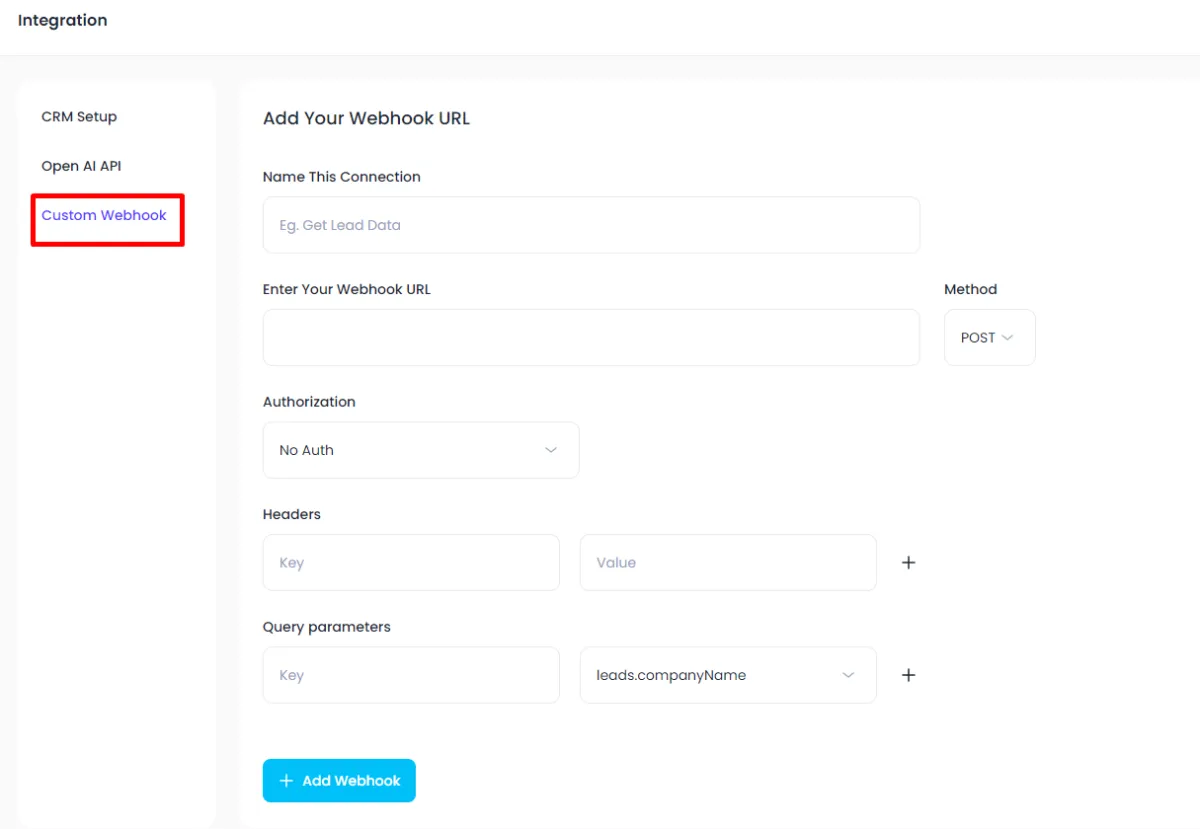The image size is (1200, 829).
Task: Open the Authorization No Auth dropdown
Action: pos(420,450)
